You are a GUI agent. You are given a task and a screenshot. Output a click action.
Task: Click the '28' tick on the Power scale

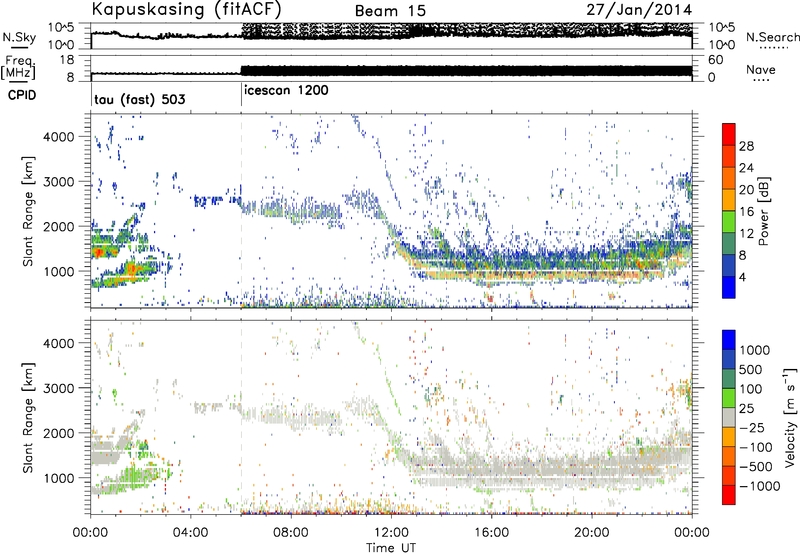coord(746,146)
